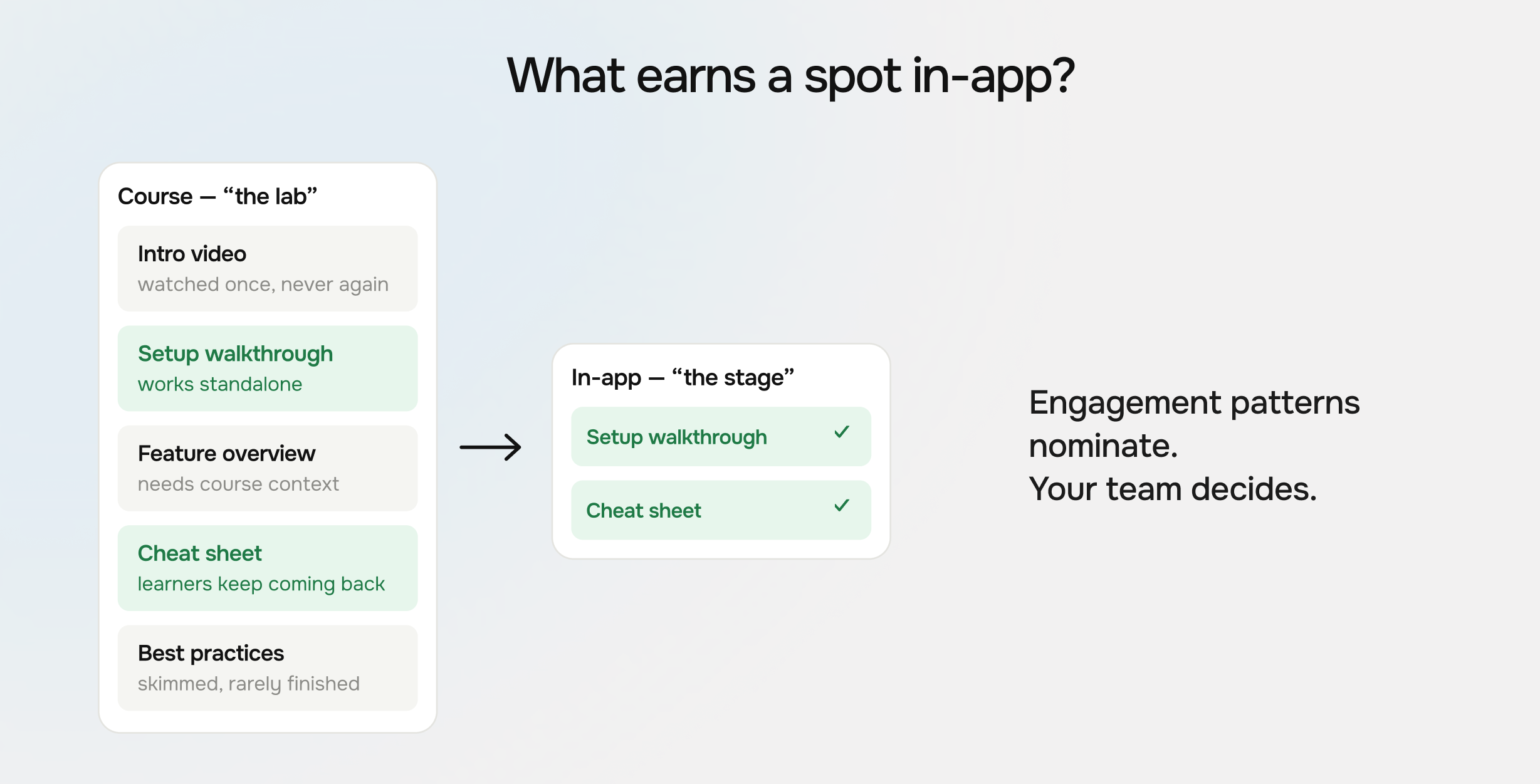1540x784 pixels.
Task: Click the 'Your team decides.' text line
Action: click(x=1172, y=488)
